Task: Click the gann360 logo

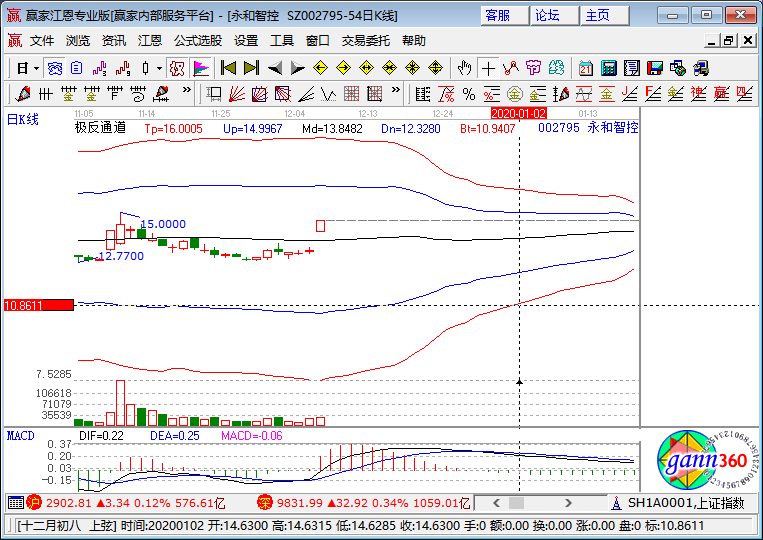Action: pos(706,460)
